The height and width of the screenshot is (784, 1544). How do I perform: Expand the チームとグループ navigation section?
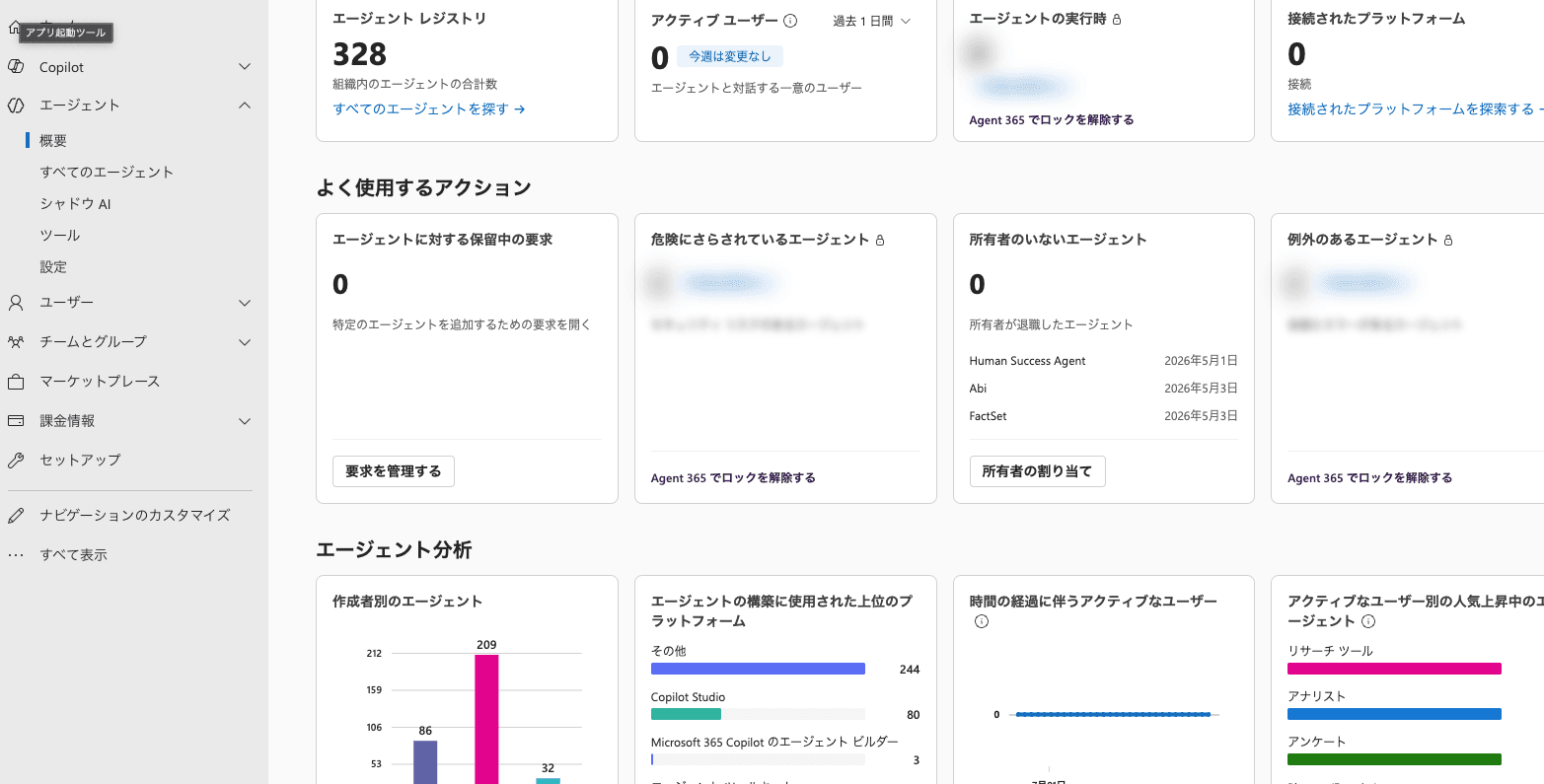(245, 342)
